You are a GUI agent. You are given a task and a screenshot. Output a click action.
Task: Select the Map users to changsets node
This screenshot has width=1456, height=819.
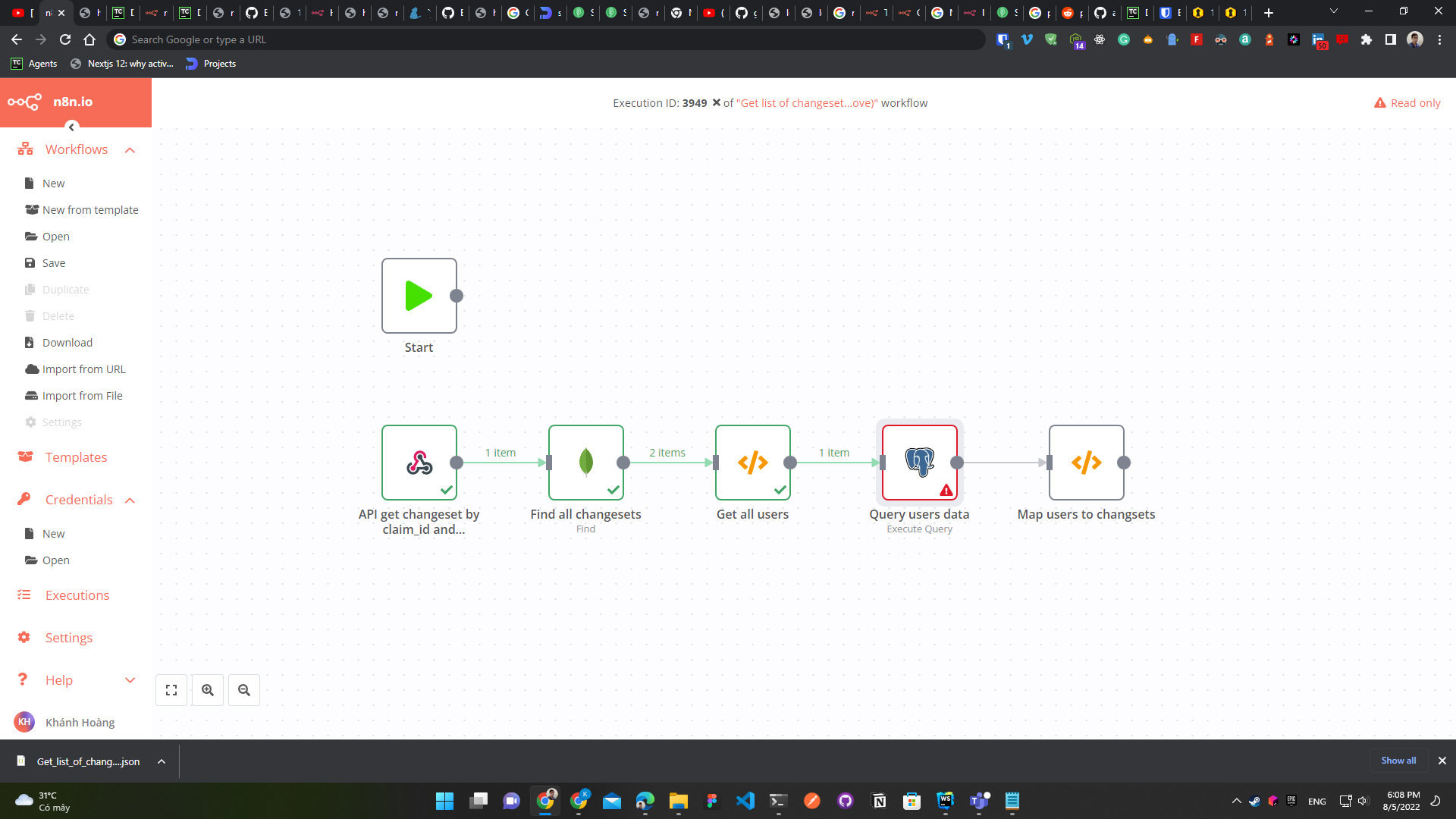[x=1086, y=463]
